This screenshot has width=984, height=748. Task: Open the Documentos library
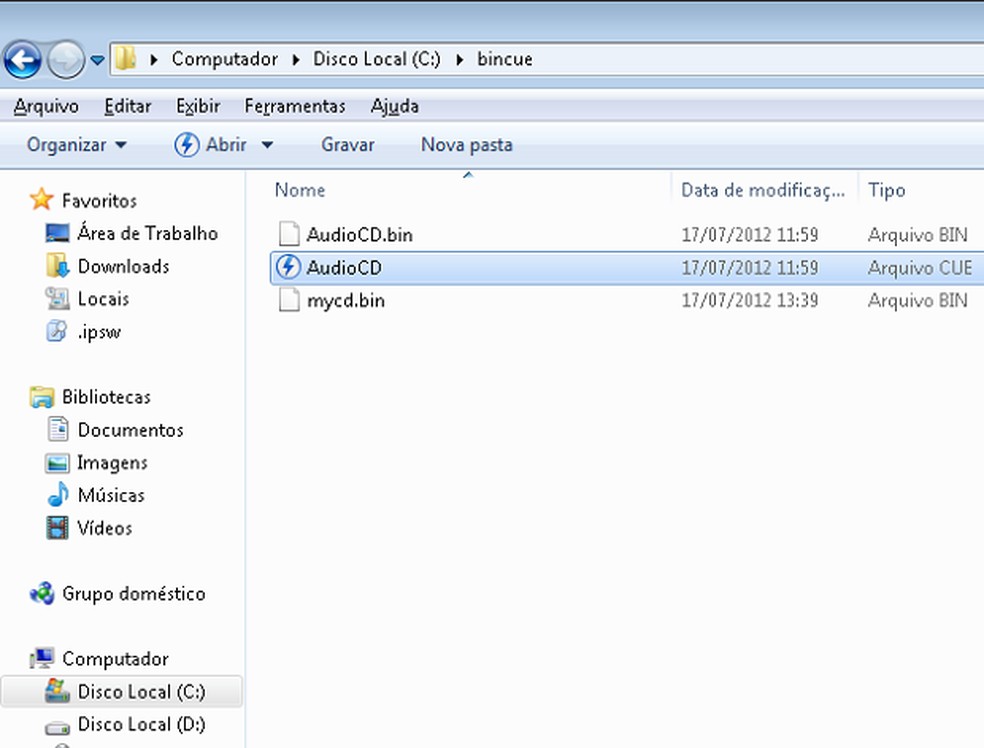pos(131,430)
